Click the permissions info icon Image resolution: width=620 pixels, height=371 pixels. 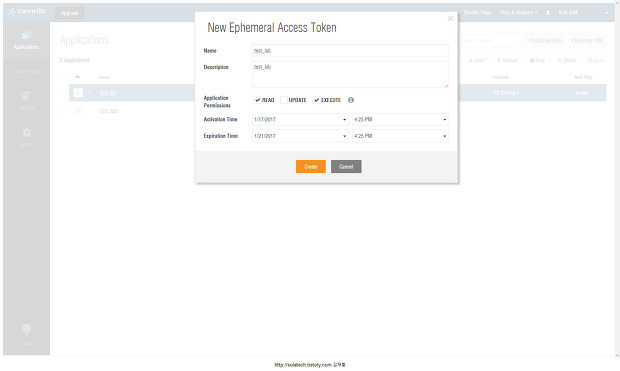click(351, 100)
